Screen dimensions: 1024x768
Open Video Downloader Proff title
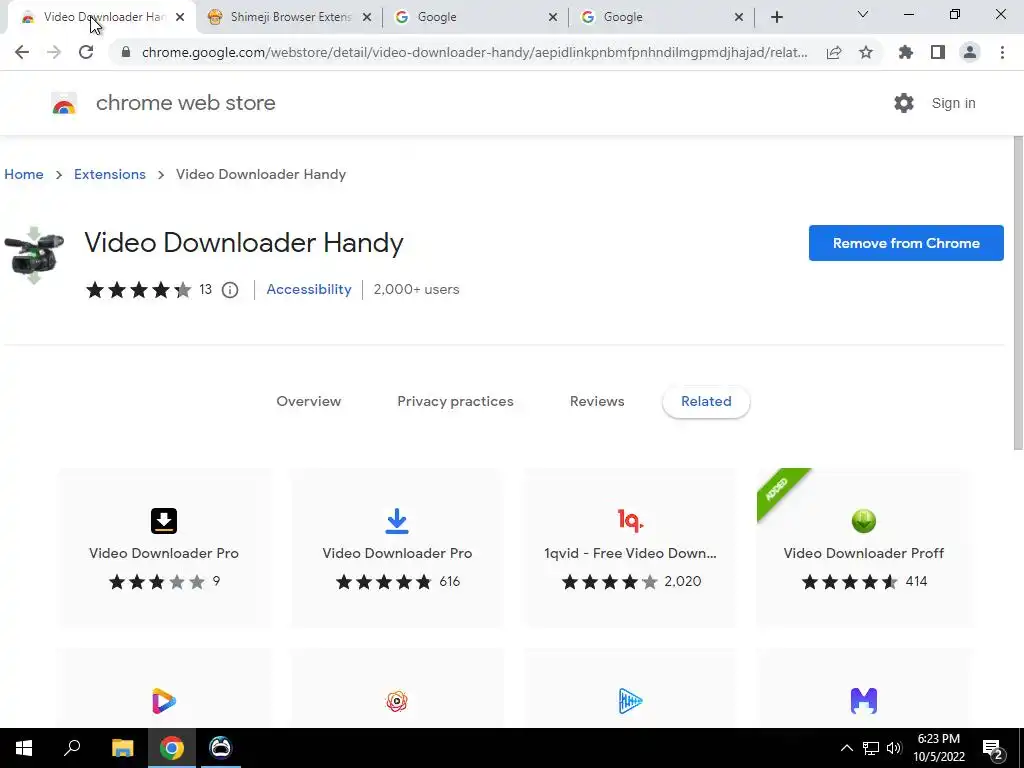pos(863,553)
